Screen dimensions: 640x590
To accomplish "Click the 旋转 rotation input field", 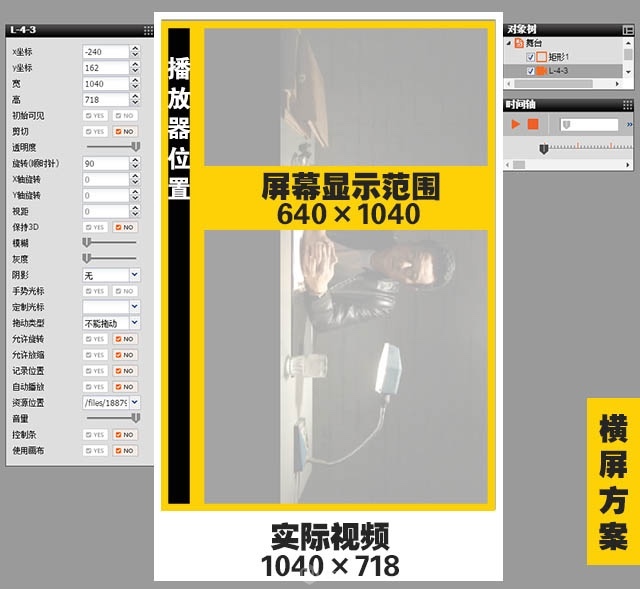I will coord(105,163).
